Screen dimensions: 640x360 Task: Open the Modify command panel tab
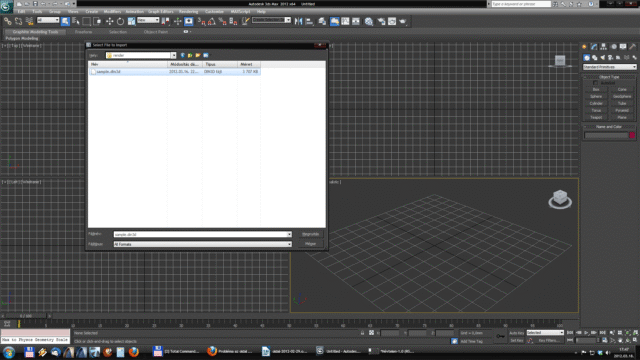tap(594, 47)
